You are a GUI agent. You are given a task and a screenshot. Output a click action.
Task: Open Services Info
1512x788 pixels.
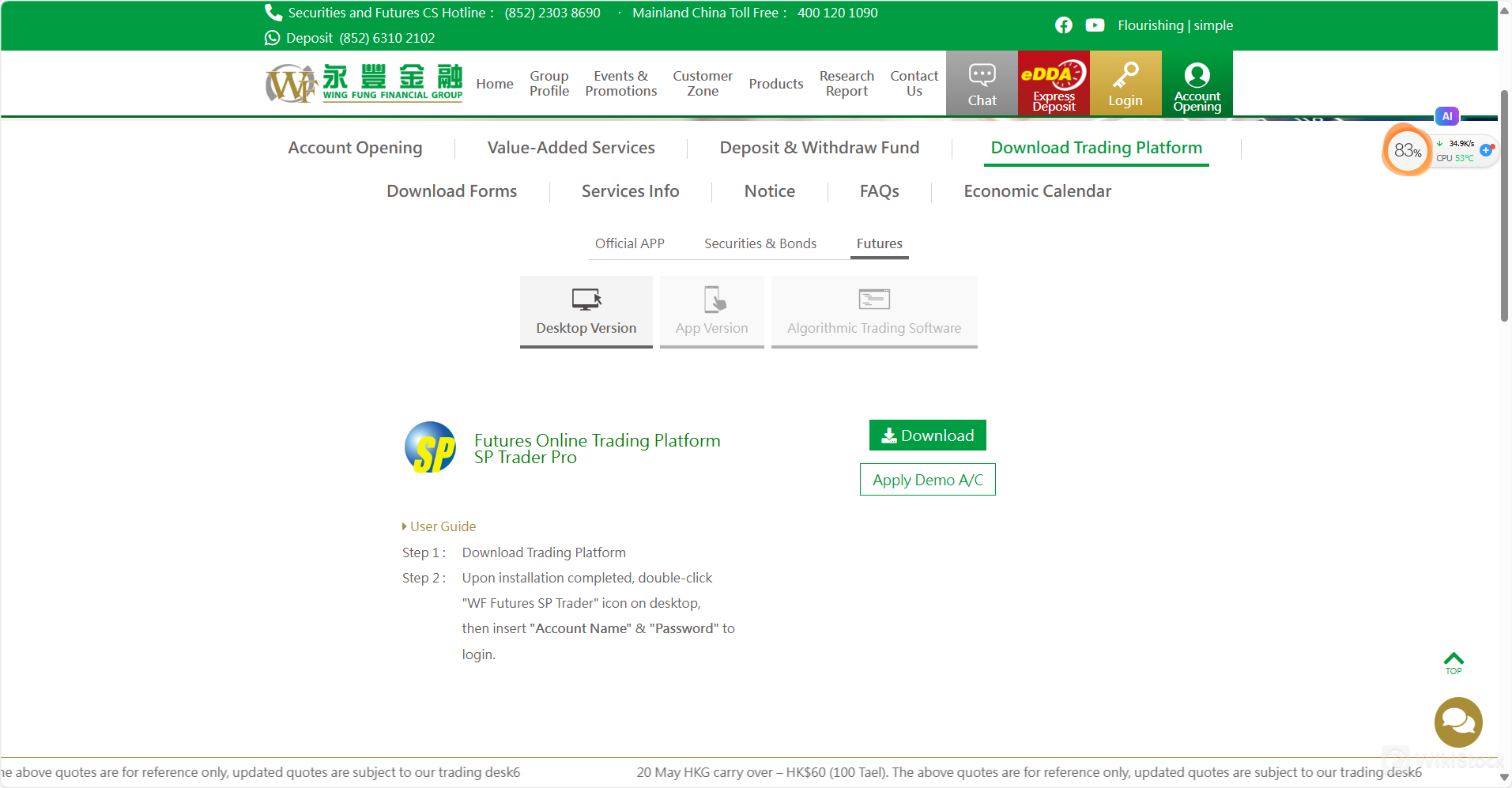click(631, 191)
